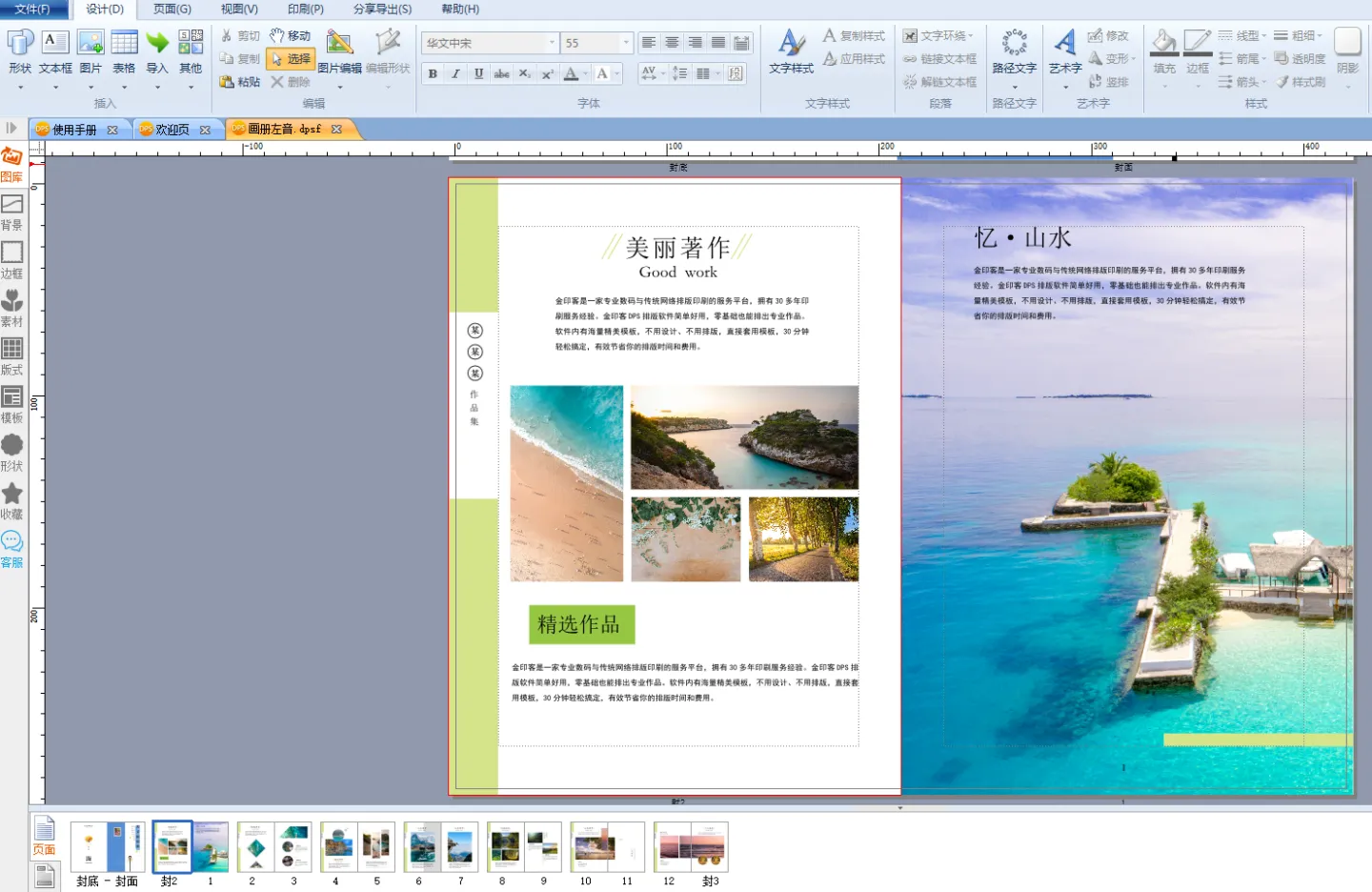Viewport: 1372px width, 892px height.
Task: Click the 文本框 text box insert icon
Action: (x=55, y=44)
